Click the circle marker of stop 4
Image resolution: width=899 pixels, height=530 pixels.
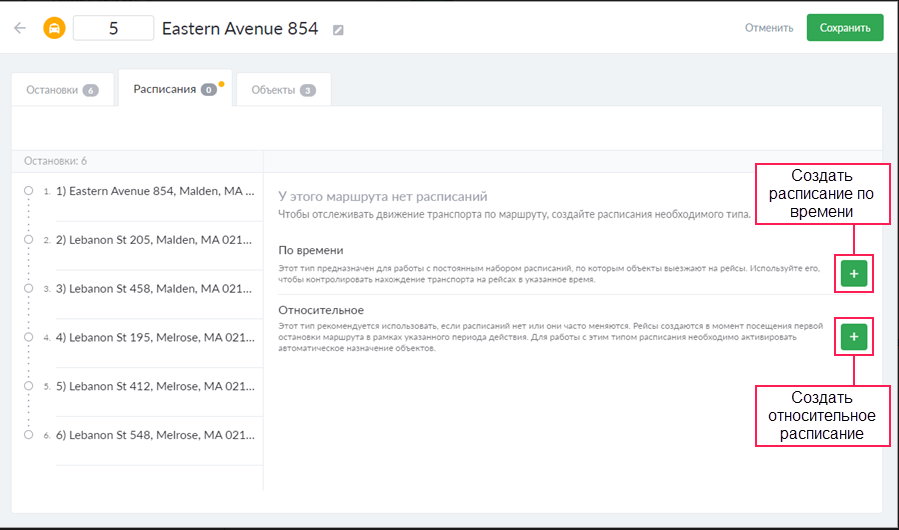click(x=29, y=337)
